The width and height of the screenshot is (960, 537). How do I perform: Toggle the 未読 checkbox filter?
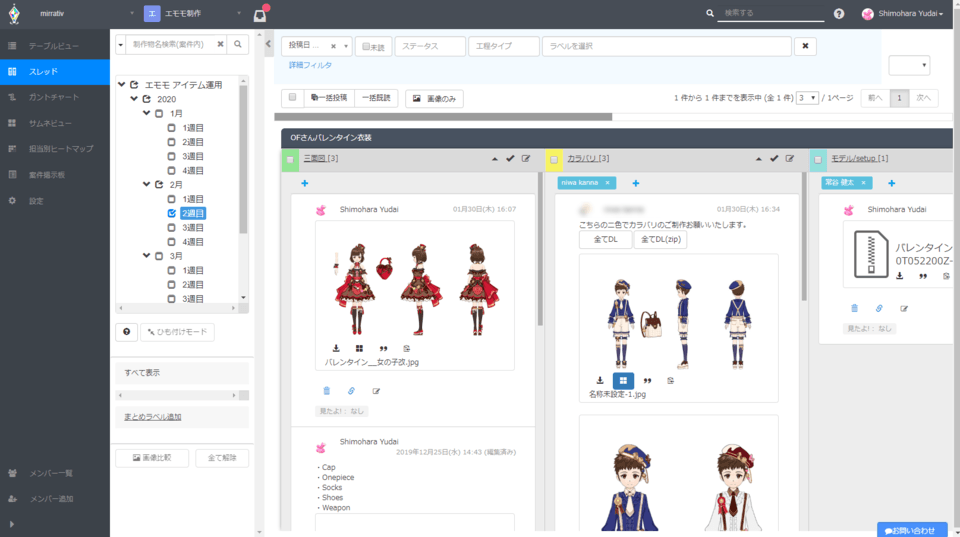pyautogui.click(x=373, y=47)
